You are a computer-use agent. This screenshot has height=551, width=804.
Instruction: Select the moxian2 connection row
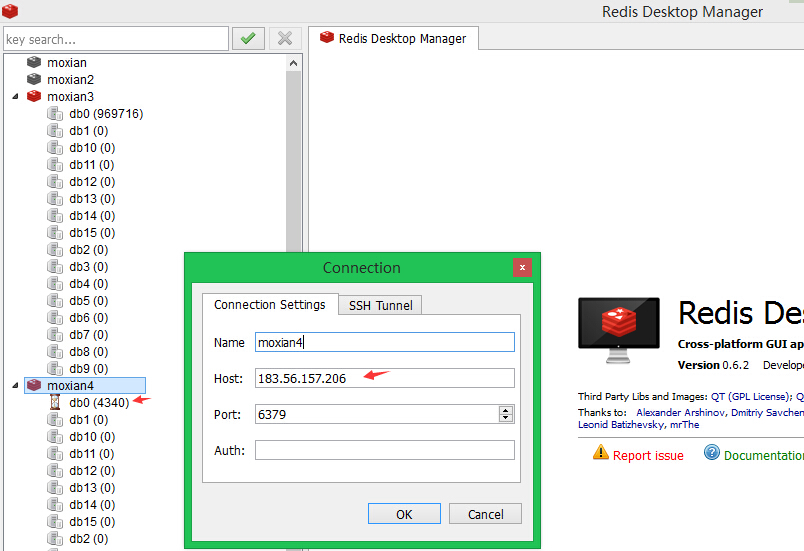pyautogui.click(x=70, y=79)
